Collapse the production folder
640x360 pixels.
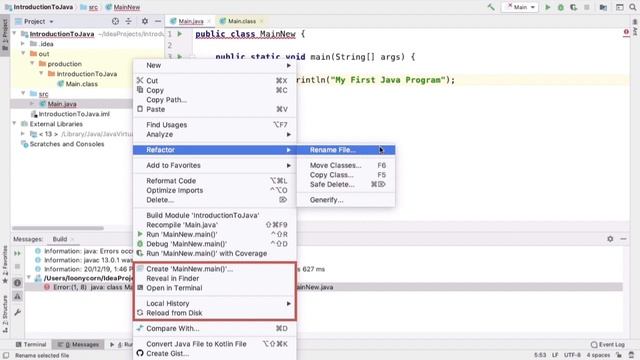[32, 64]
